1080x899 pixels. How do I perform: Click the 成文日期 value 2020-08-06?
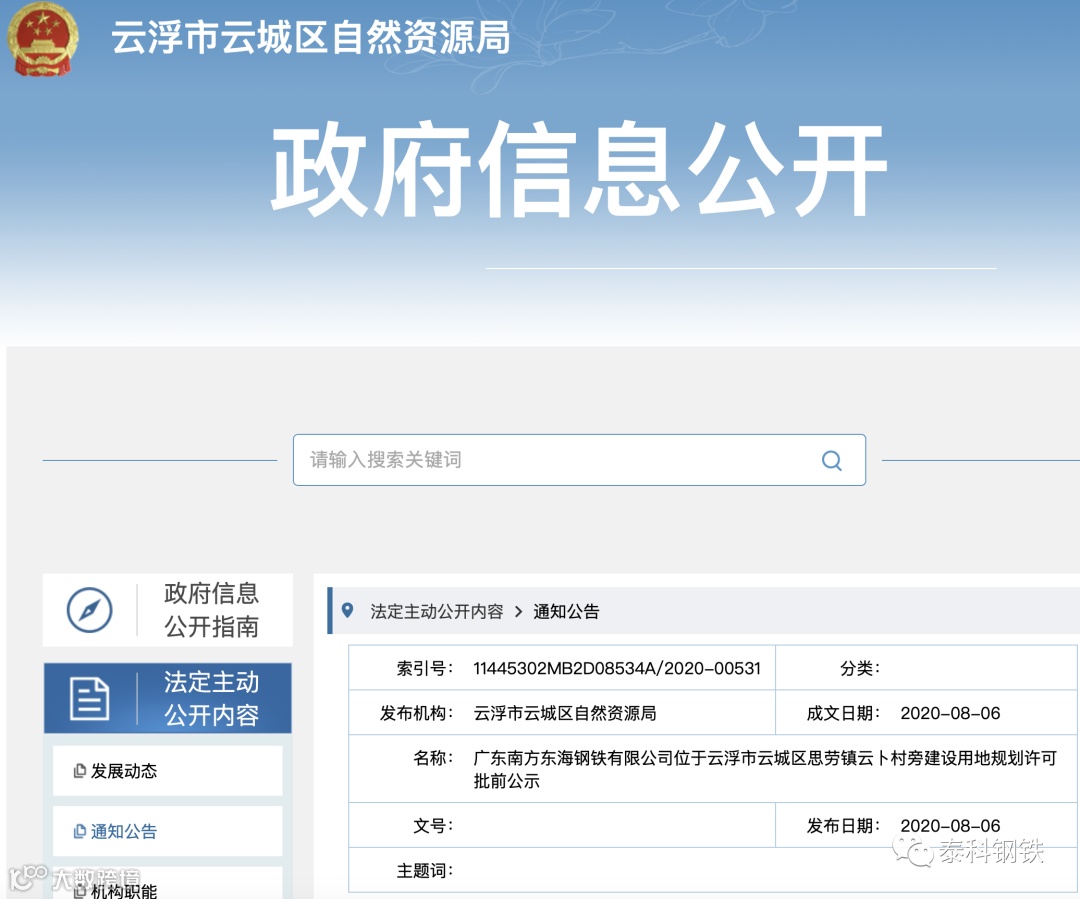pyautogui.click(x=951, y=713)
